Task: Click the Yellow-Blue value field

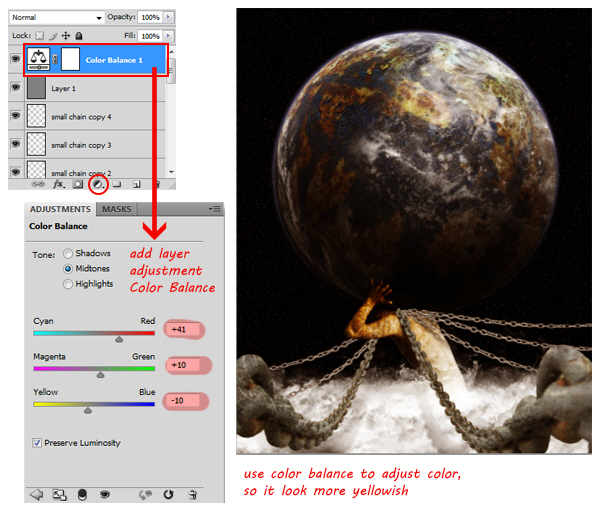Action: coord(185,401)
